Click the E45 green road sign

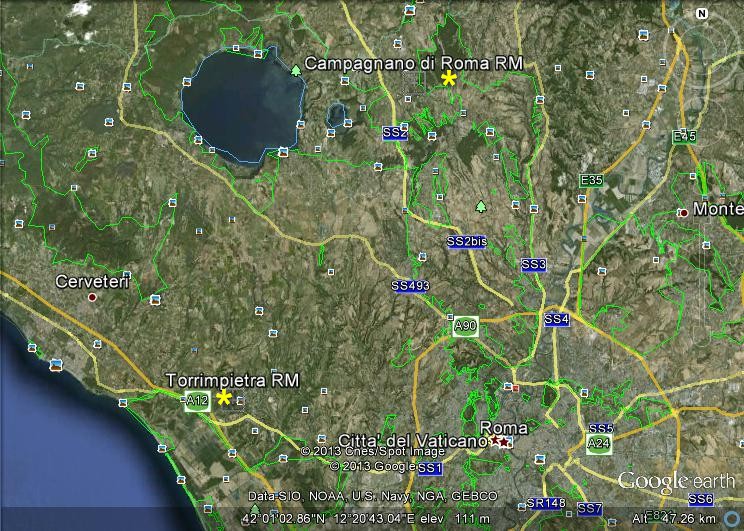point(684,136)
